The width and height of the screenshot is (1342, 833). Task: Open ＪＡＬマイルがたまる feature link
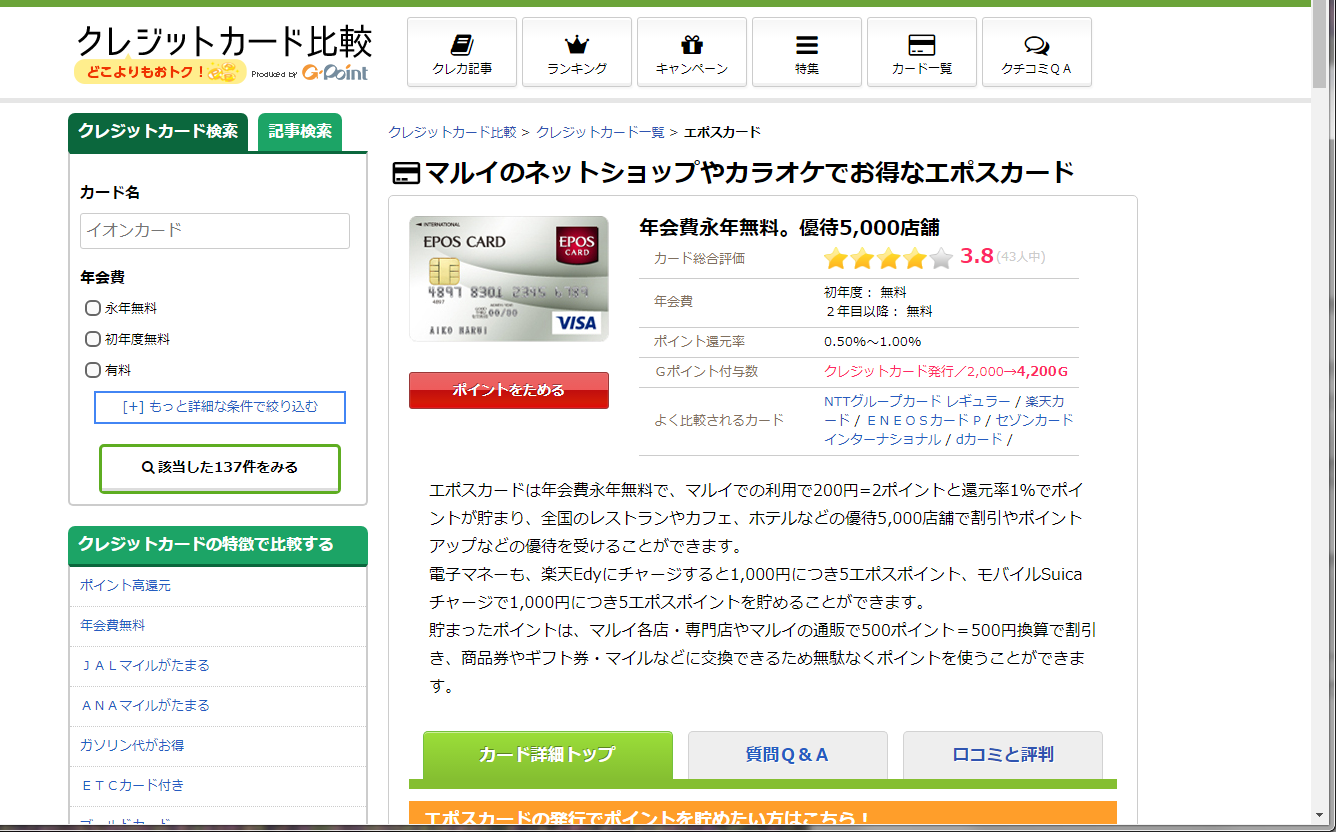tap(145, 665)
